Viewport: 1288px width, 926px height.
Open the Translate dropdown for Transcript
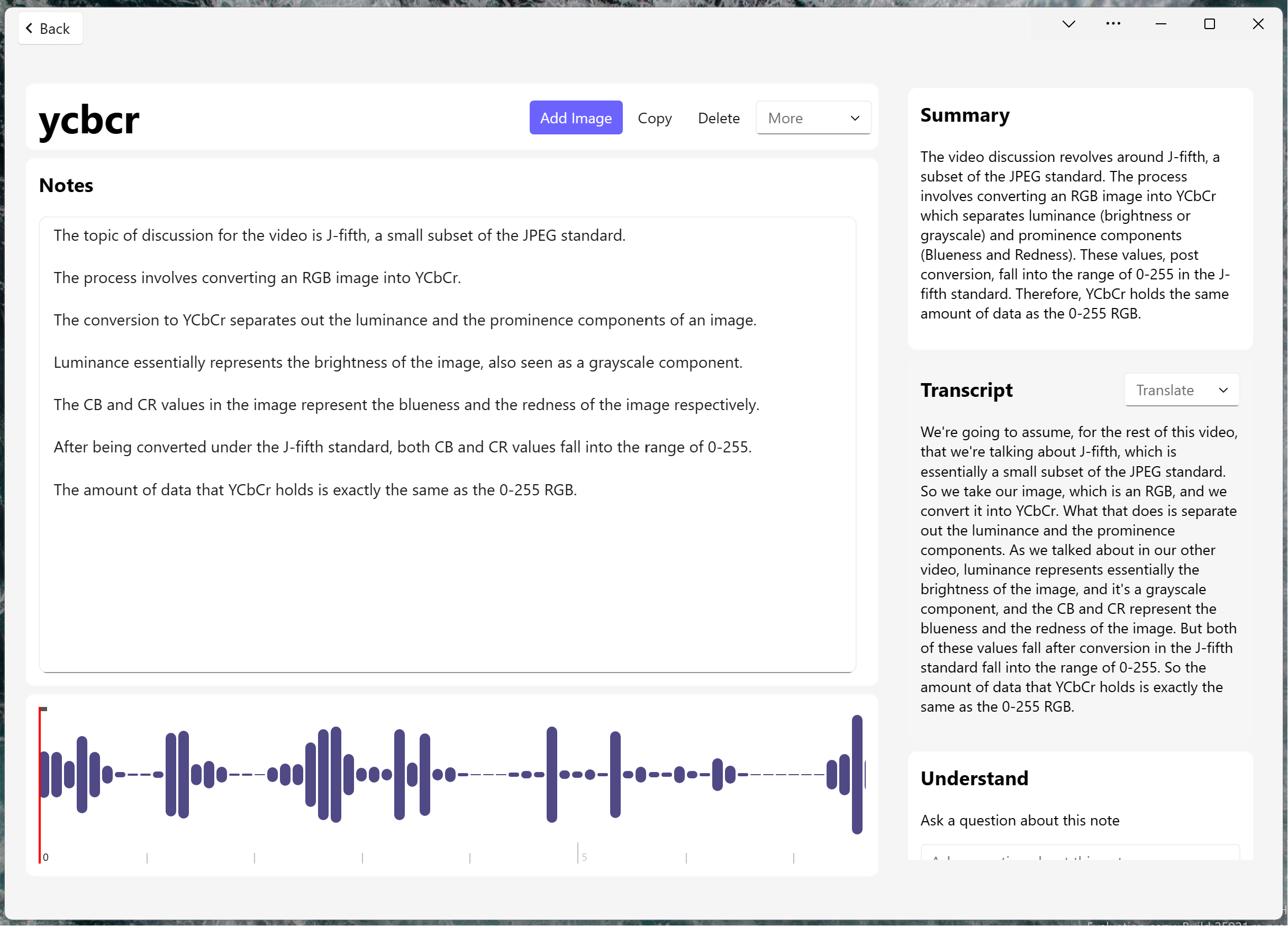pos(1181,390)
